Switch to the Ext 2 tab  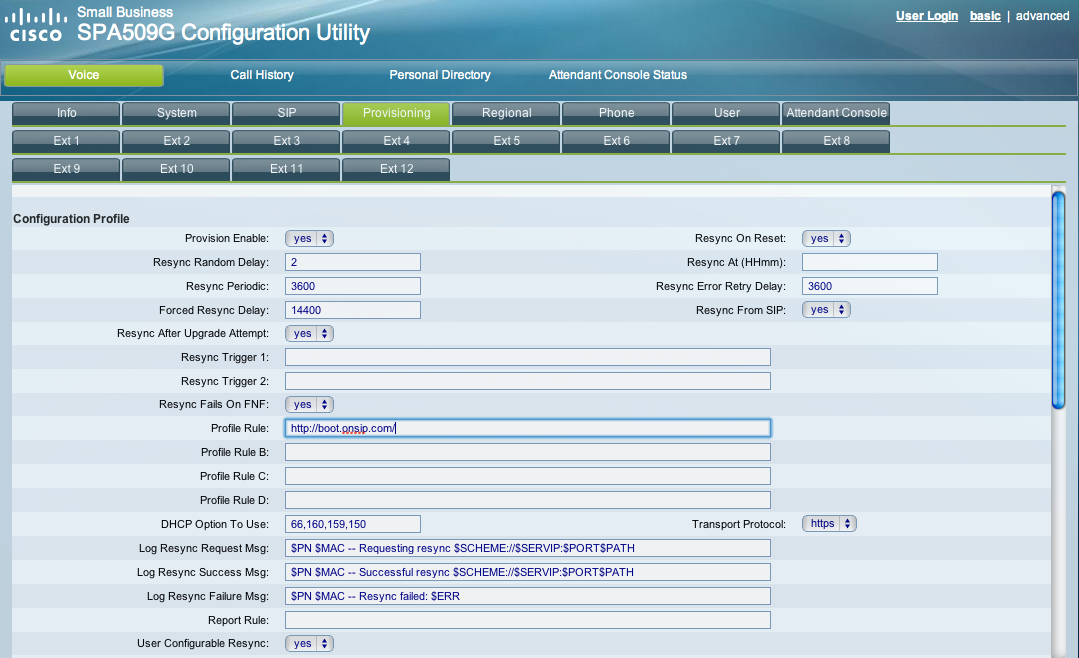[176, 141]
